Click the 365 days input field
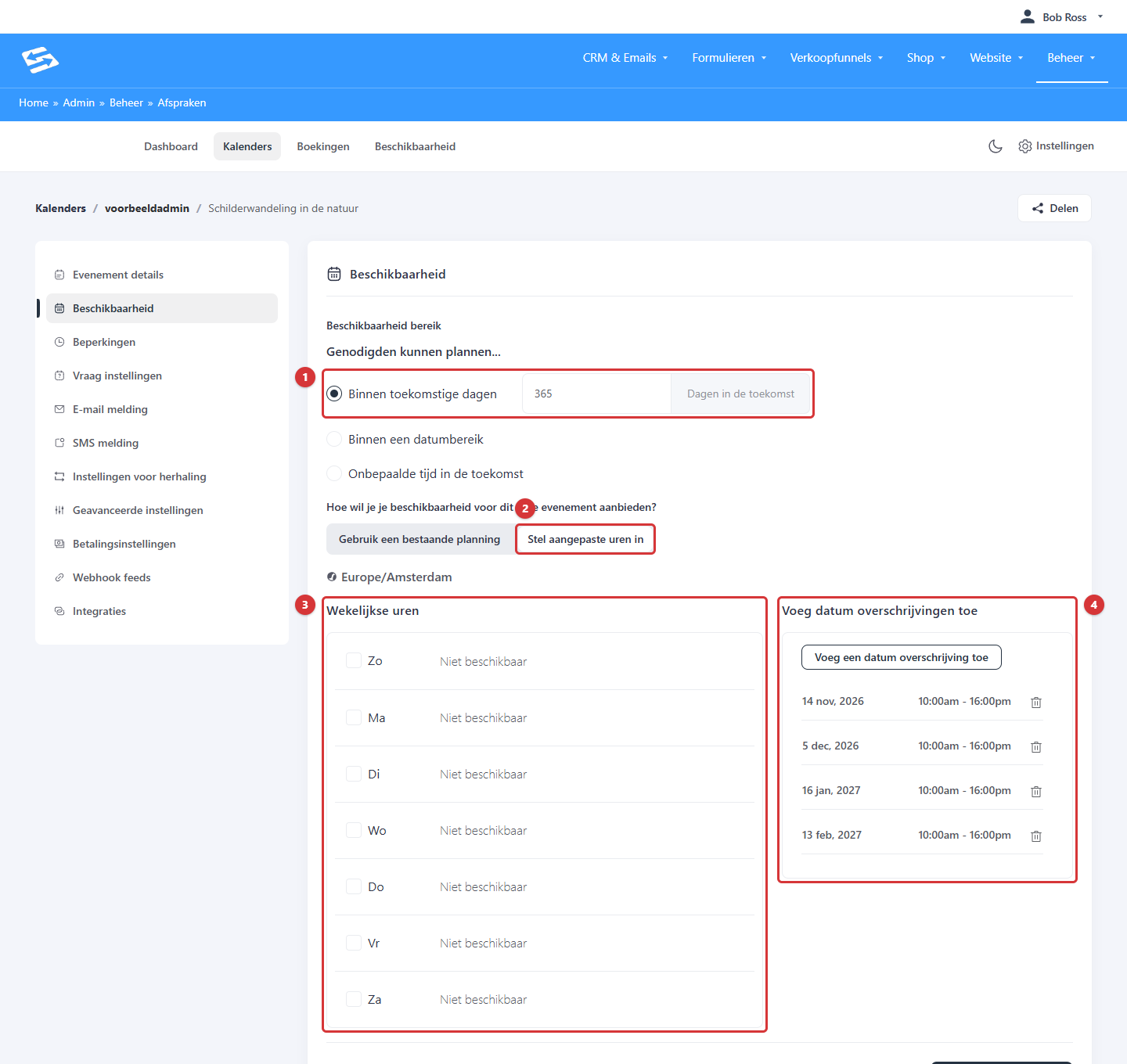Viewport: 1127px width, 1064px height. tap(596, 394)
